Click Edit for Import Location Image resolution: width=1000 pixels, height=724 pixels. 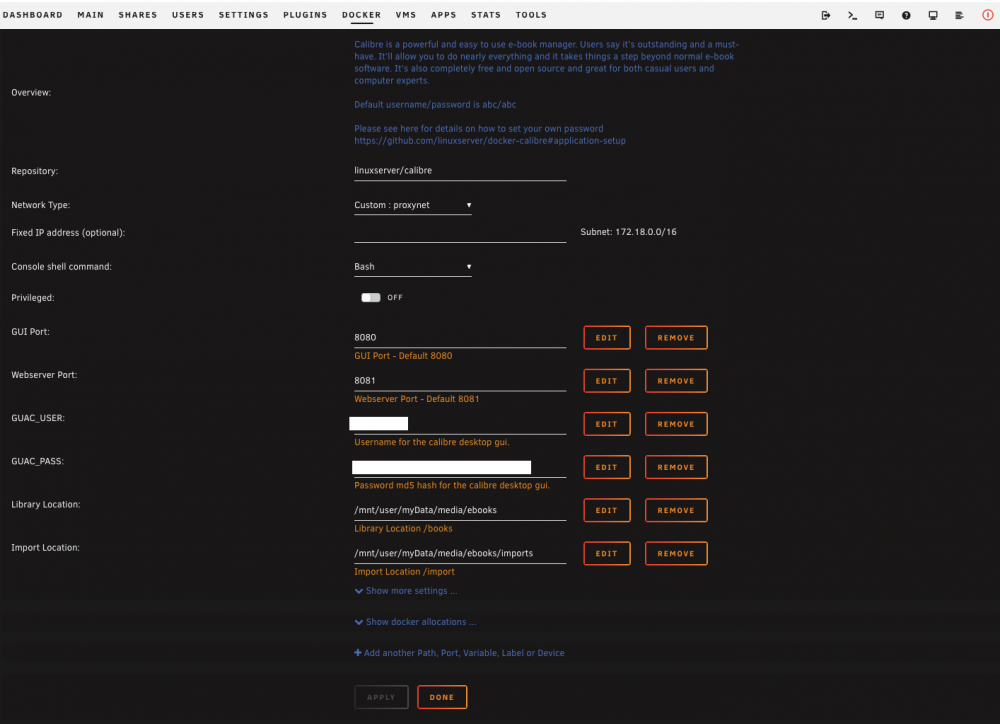click(607, 554)
